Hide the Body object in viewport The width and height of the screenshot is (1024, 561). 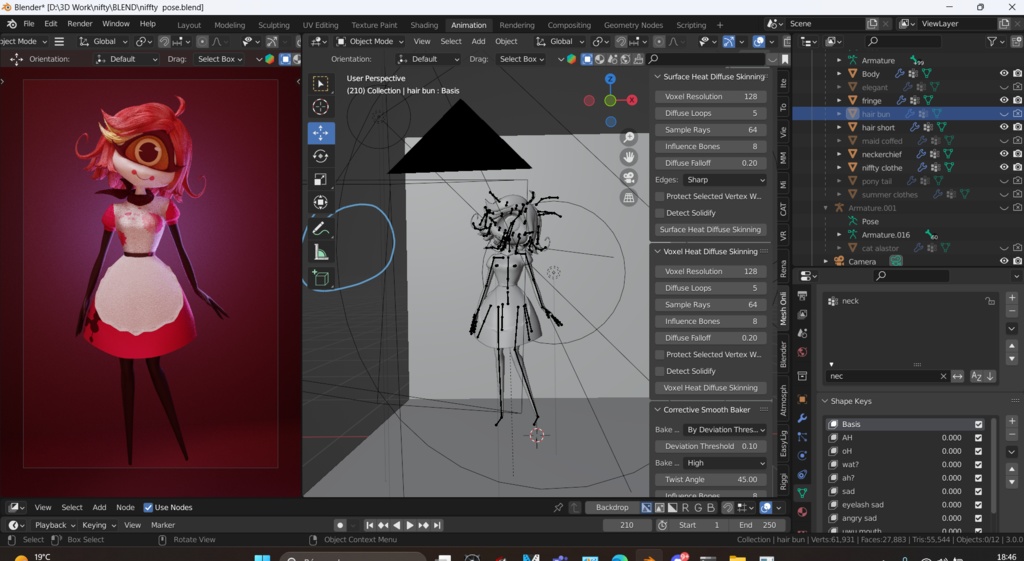[x=1004, y=74]
